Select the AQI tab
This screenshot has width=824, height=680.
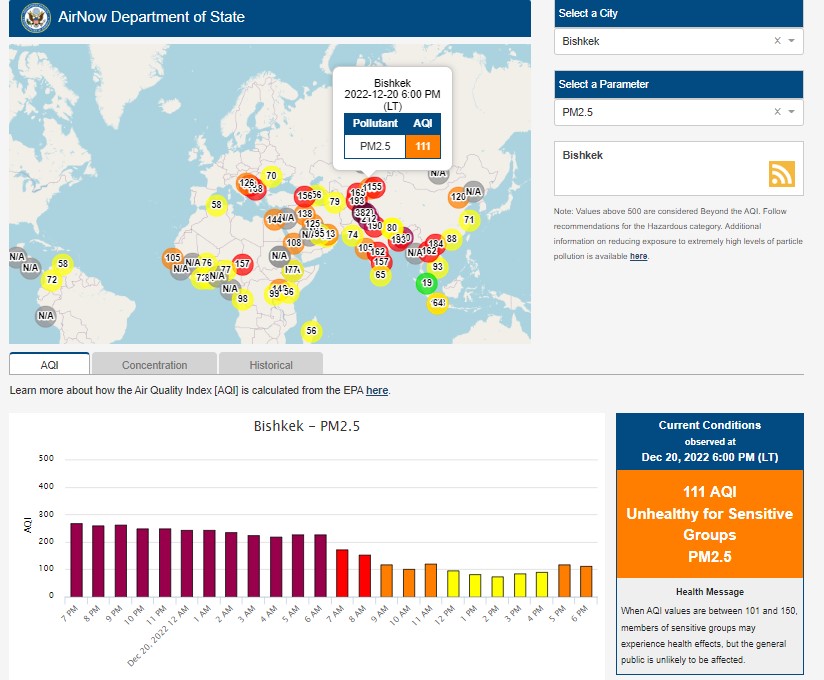50,365
